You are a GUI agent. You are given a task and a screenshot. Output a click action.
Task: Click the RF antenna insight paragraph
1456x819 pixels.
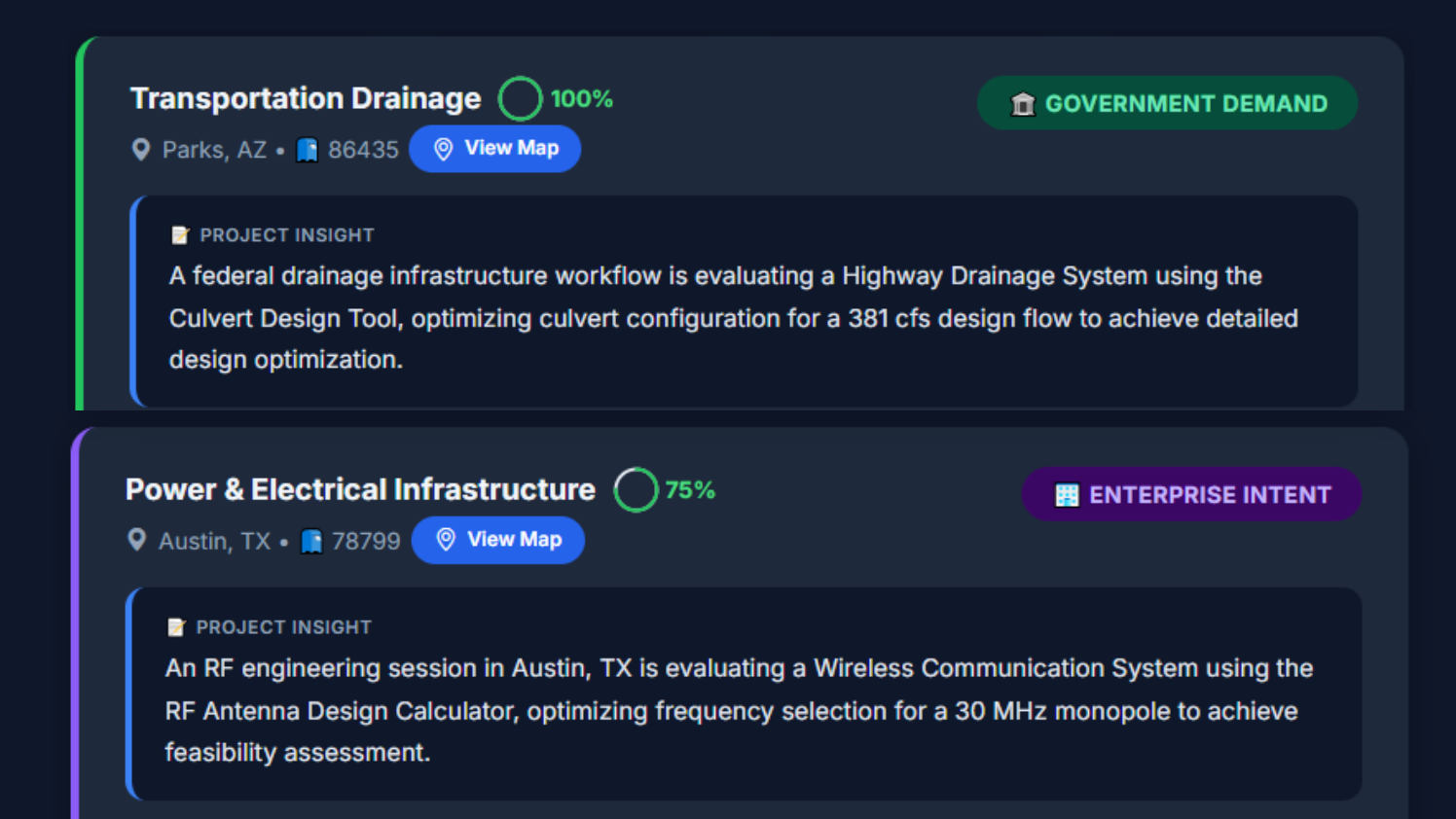[740, 710]
